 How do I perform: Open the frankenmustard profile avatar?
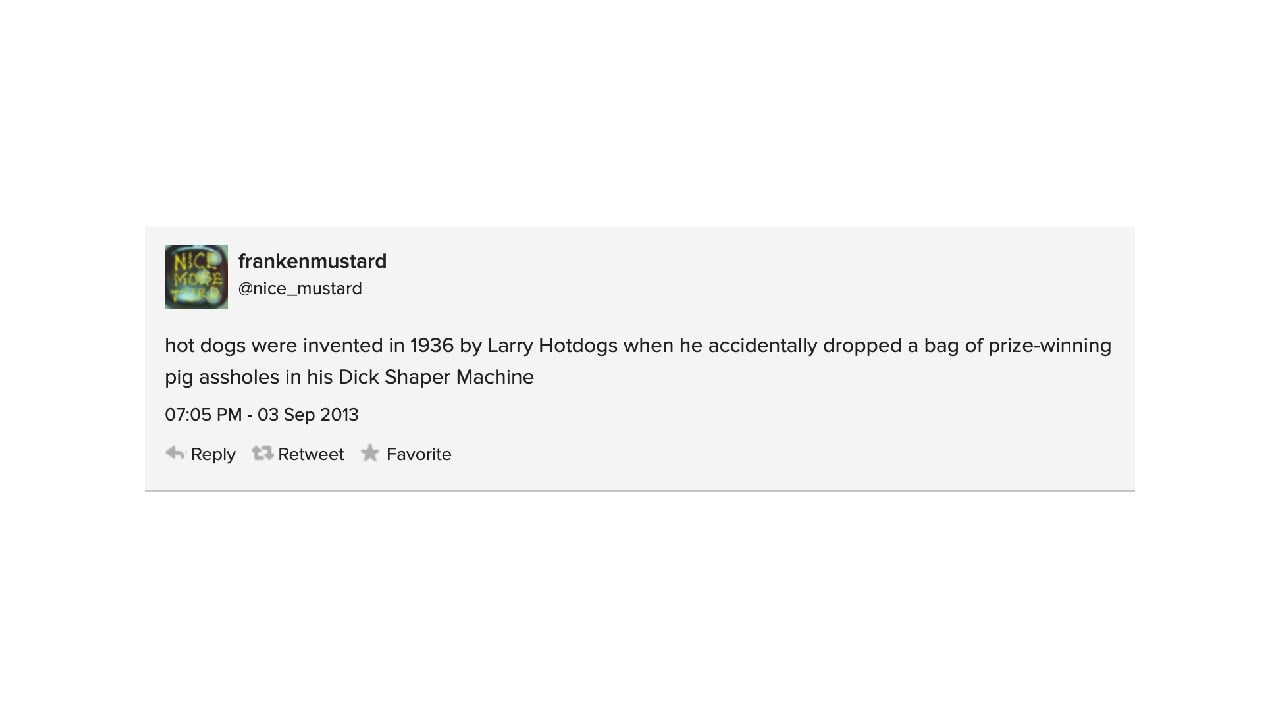tap(196, 277)
